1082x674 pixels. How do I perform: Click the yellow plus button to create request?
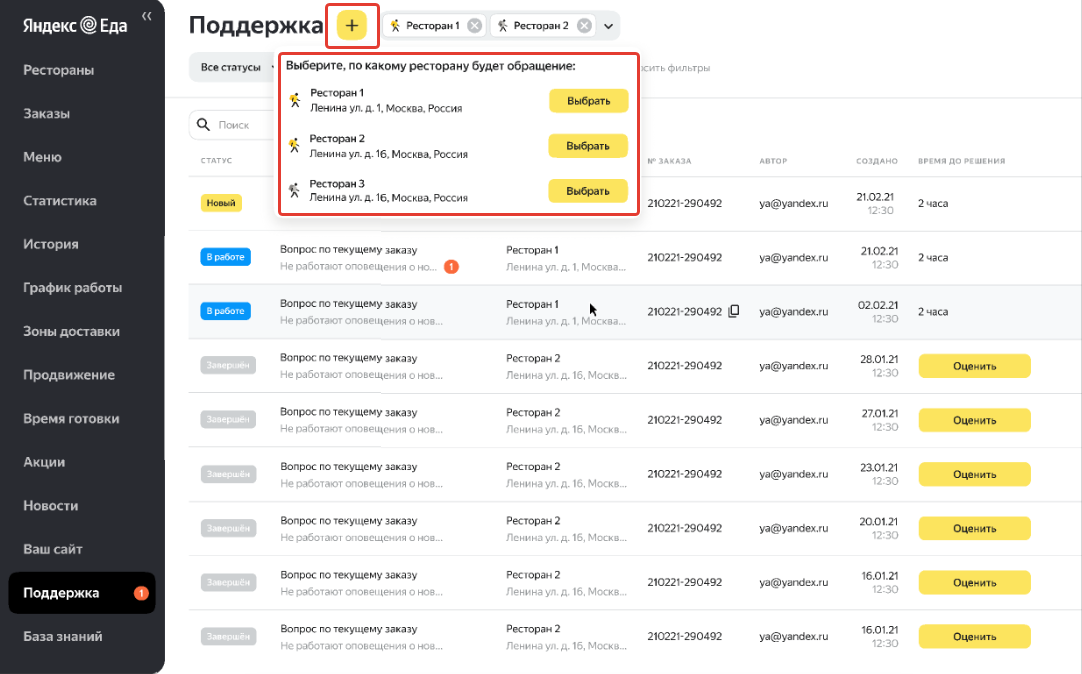click(x=352, y=26)
